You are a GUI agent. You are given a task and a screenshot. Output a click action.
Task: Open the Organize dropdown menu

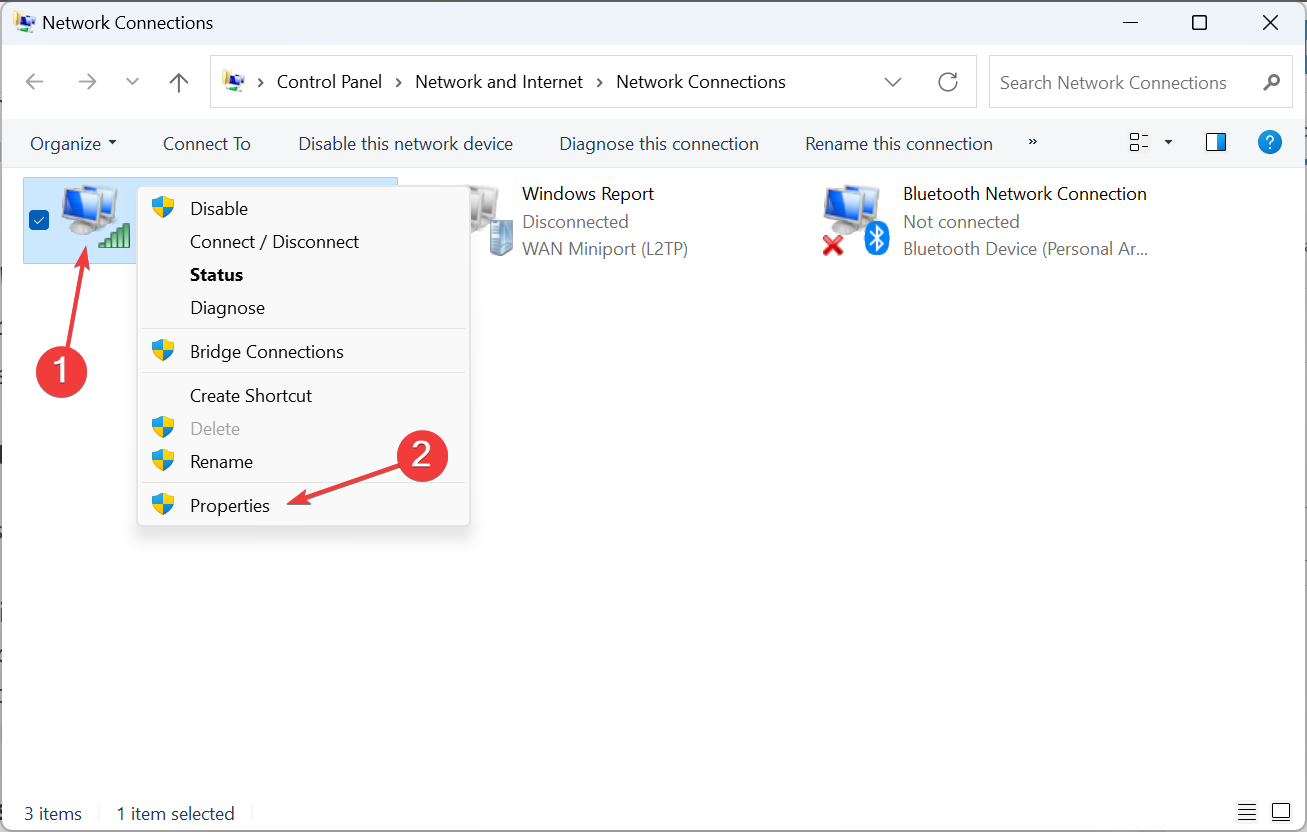[71, 143]
